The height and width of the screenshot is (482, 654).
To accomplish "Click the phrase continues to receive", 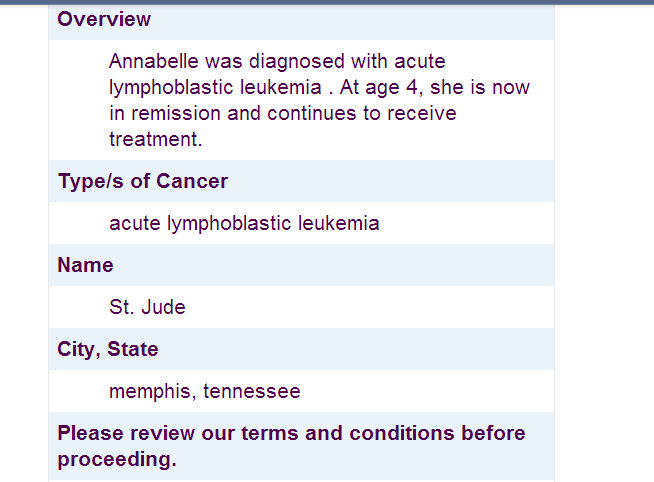I will [362, 113].
